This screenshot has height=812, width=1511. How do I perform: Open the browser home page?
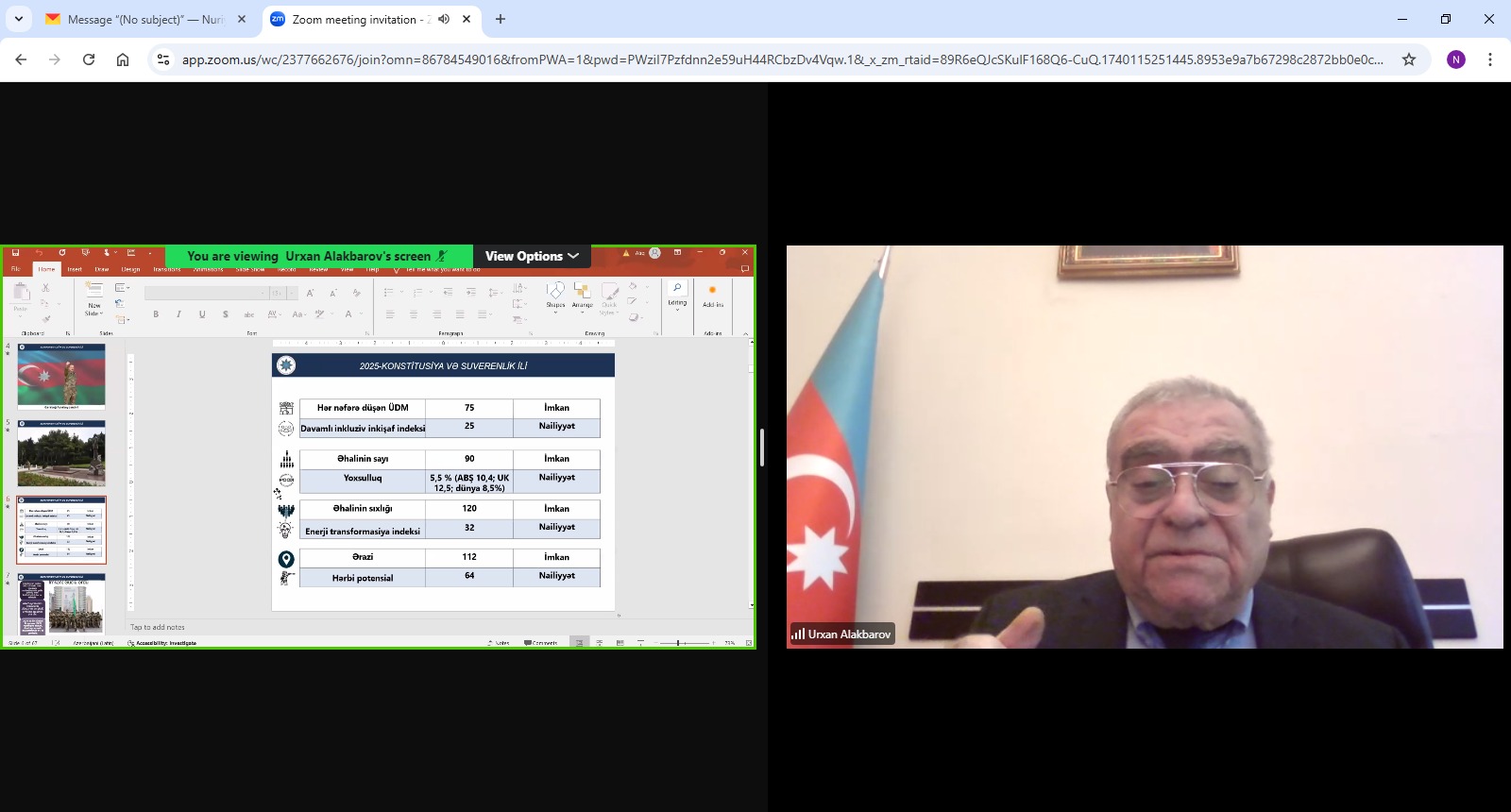click(x=123, y=59)
